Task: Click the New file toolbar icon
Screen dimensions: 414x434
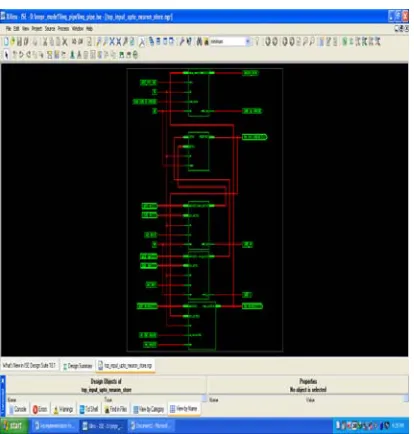Action: coord(6,42)
